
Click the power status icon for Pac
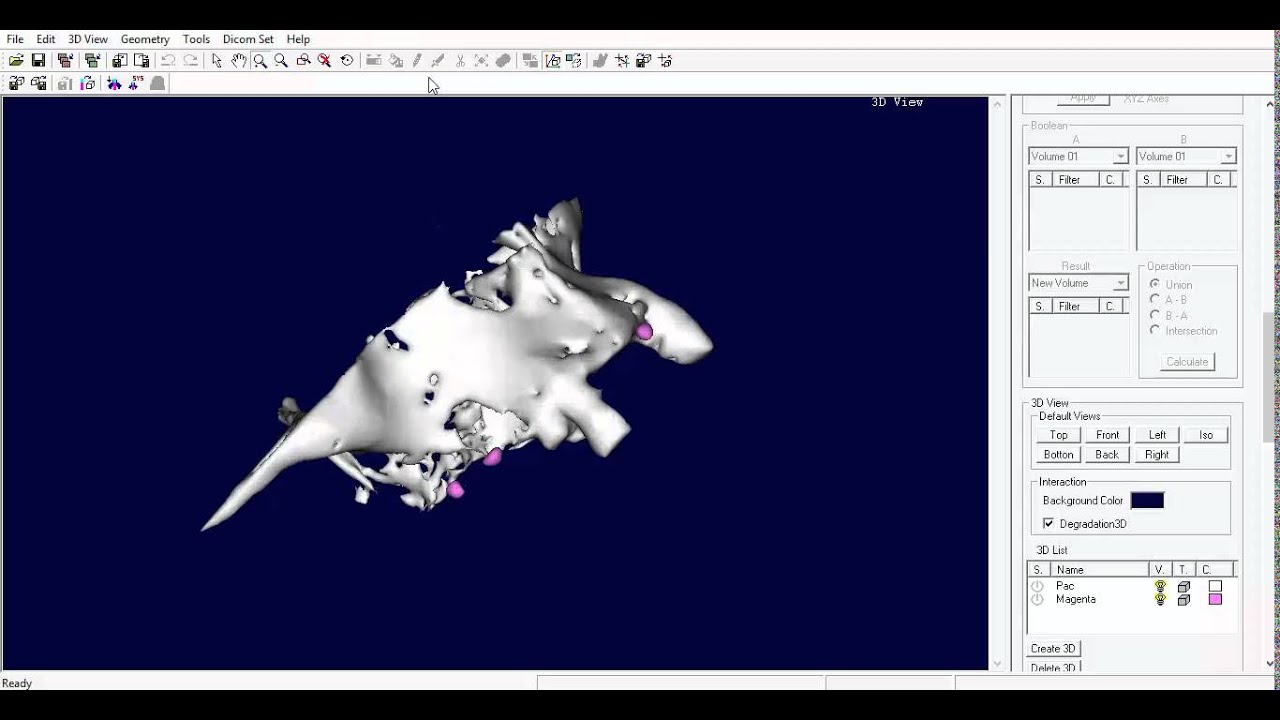tap(1037, 587)
